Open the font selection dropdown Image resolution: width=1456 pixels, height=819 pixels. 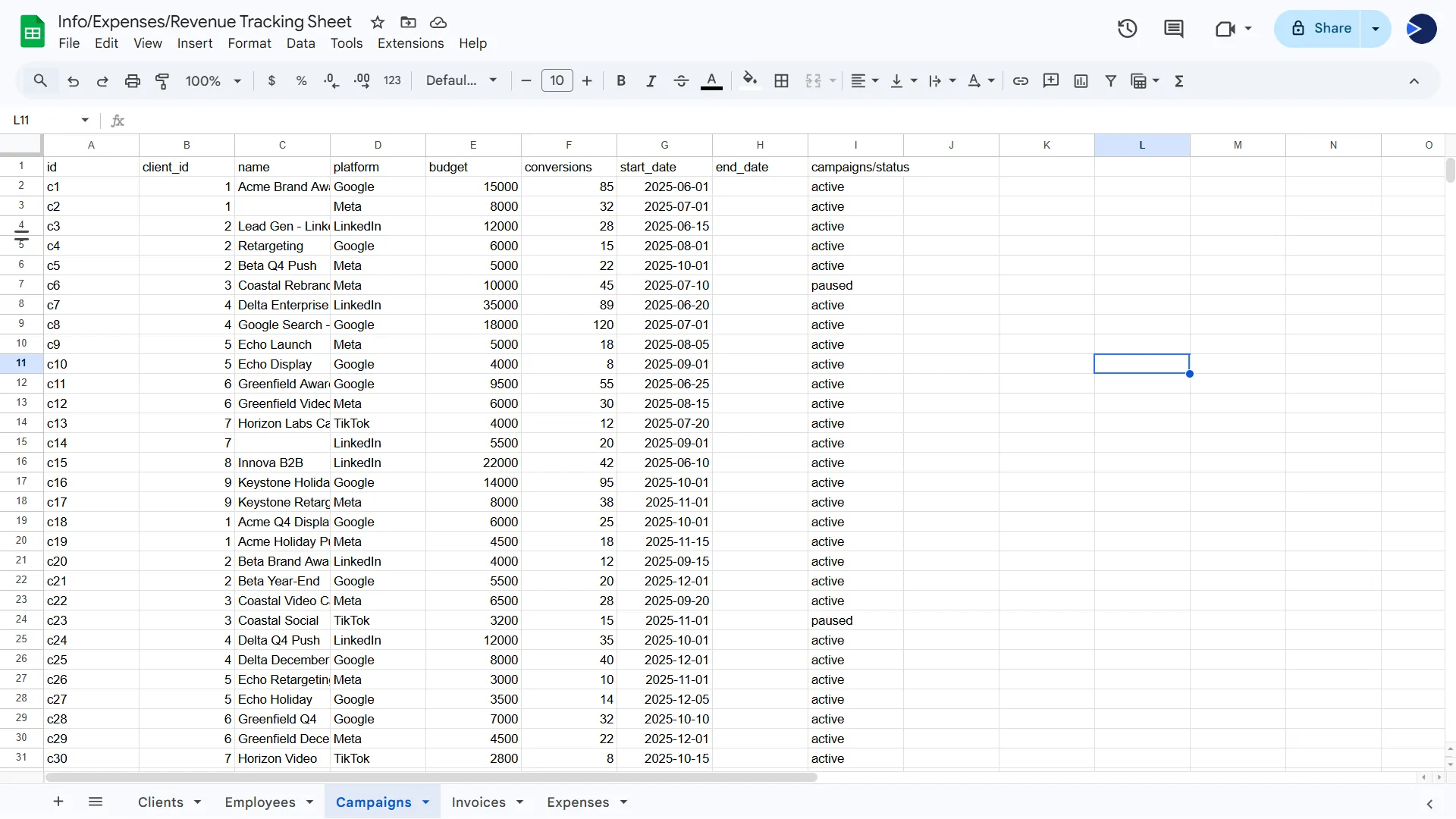tap(461, 80)
